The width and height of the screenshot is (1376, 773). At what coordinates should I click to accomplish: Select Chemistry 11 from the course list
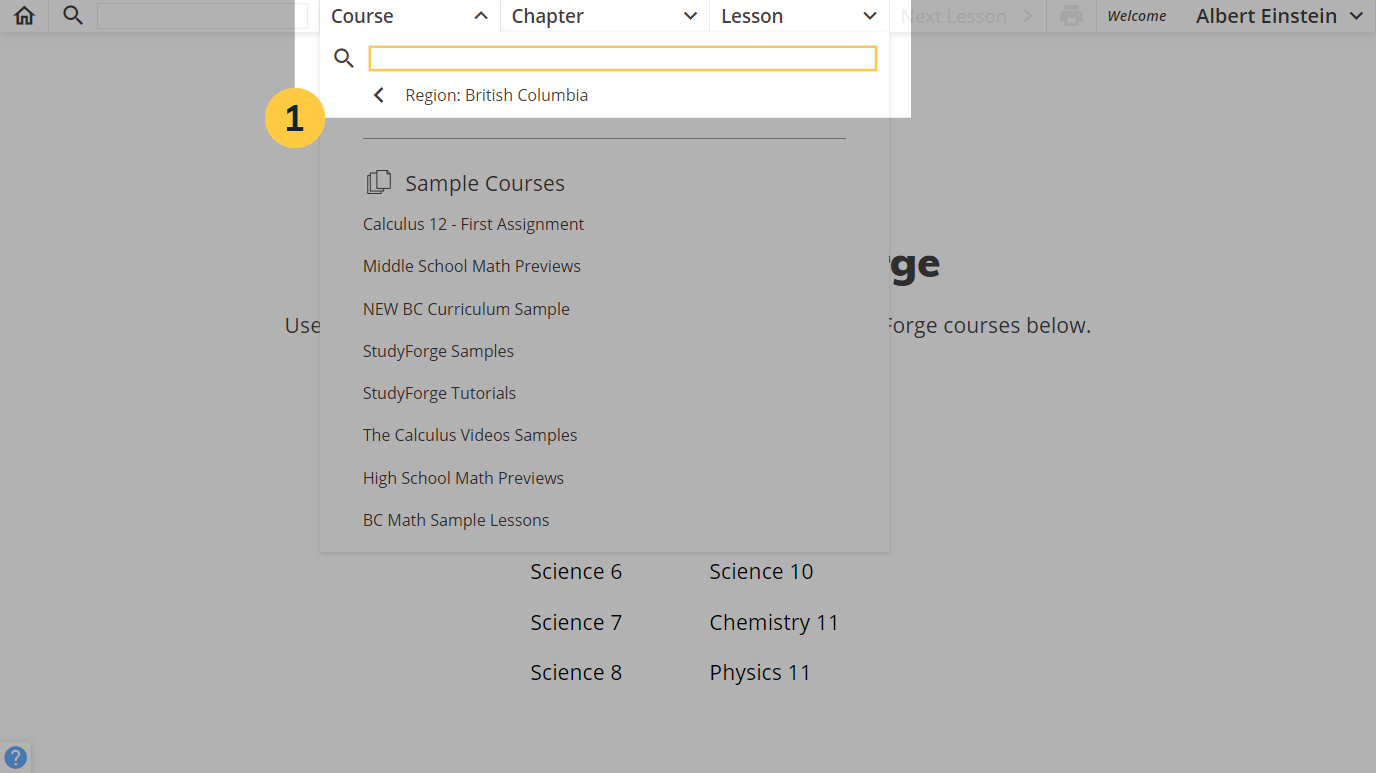pyautogui.click(x=774, y=621)
